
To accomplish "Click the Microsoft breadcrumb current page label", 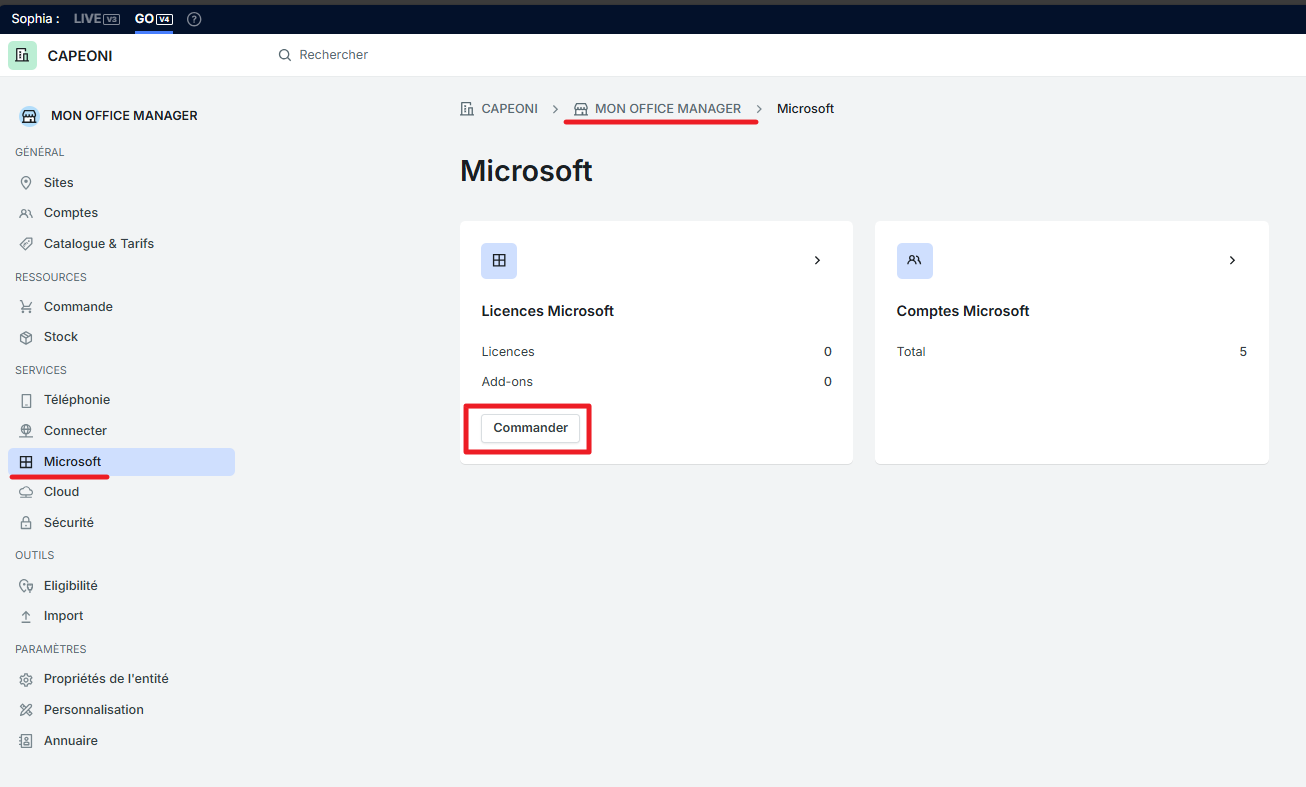I will [x=805, y=109].
